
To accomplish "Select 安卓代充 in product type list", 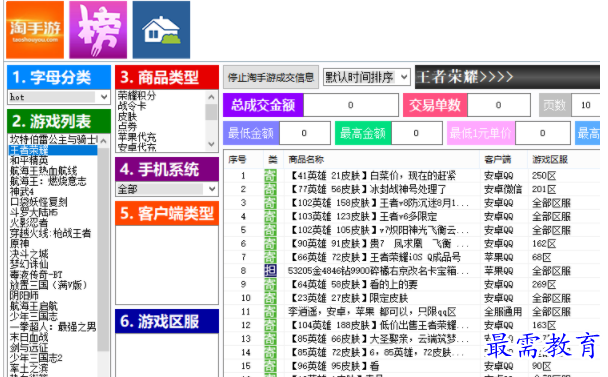I will pyautogui.click(x=137, y=147).
